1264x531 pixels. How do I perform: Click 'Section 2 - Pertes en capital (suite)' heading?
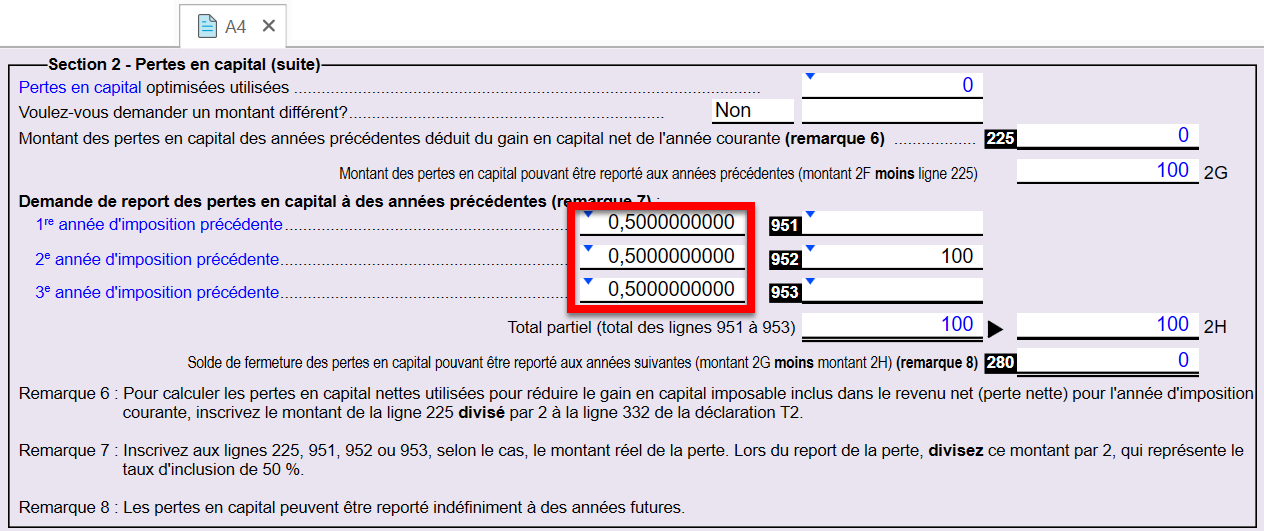tap(184, 65)
